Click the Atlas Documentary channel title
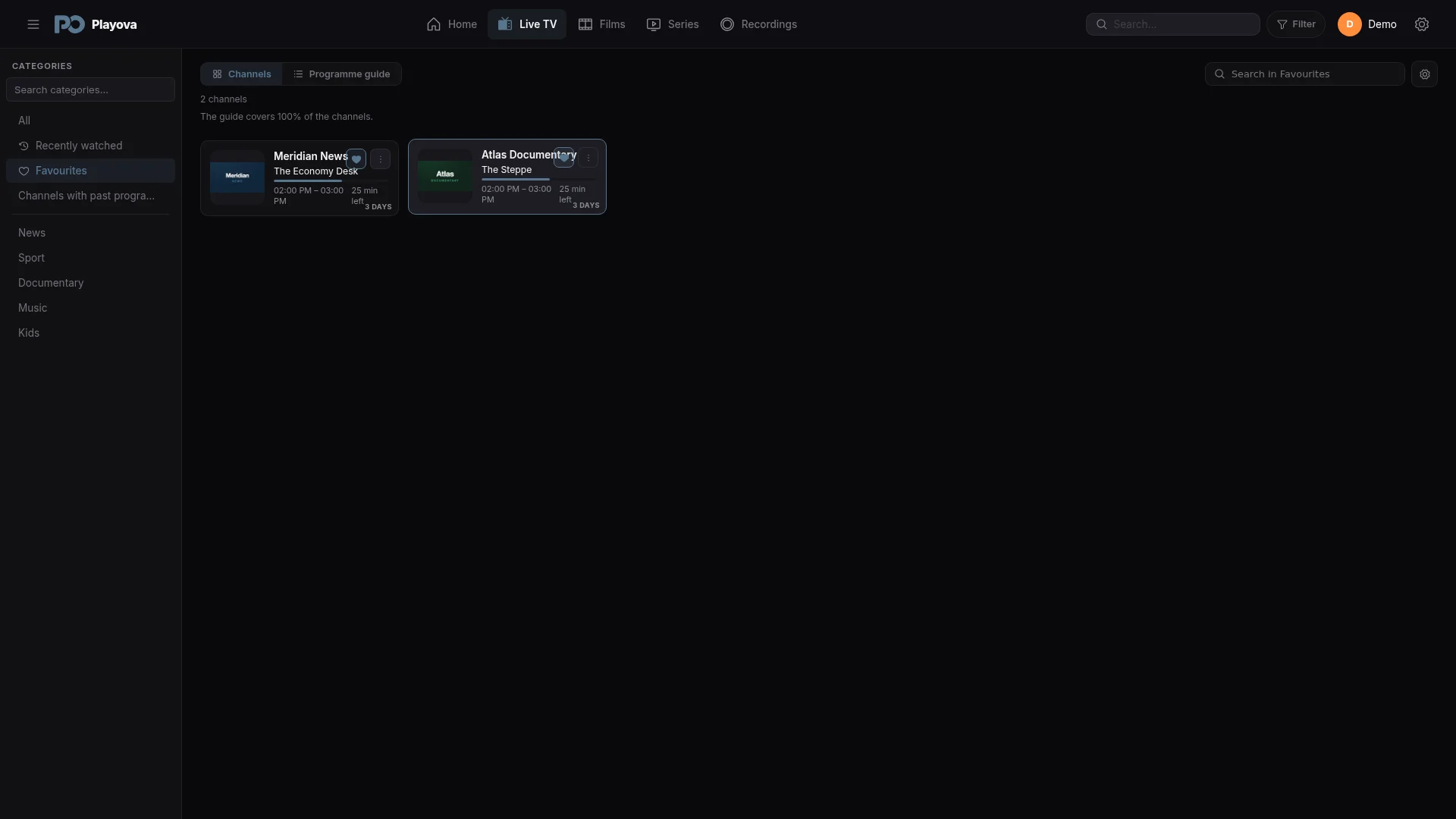Image resolution: width=1456 pixels, height=819 pixels. pyautogui.click(x=529, y=155)
